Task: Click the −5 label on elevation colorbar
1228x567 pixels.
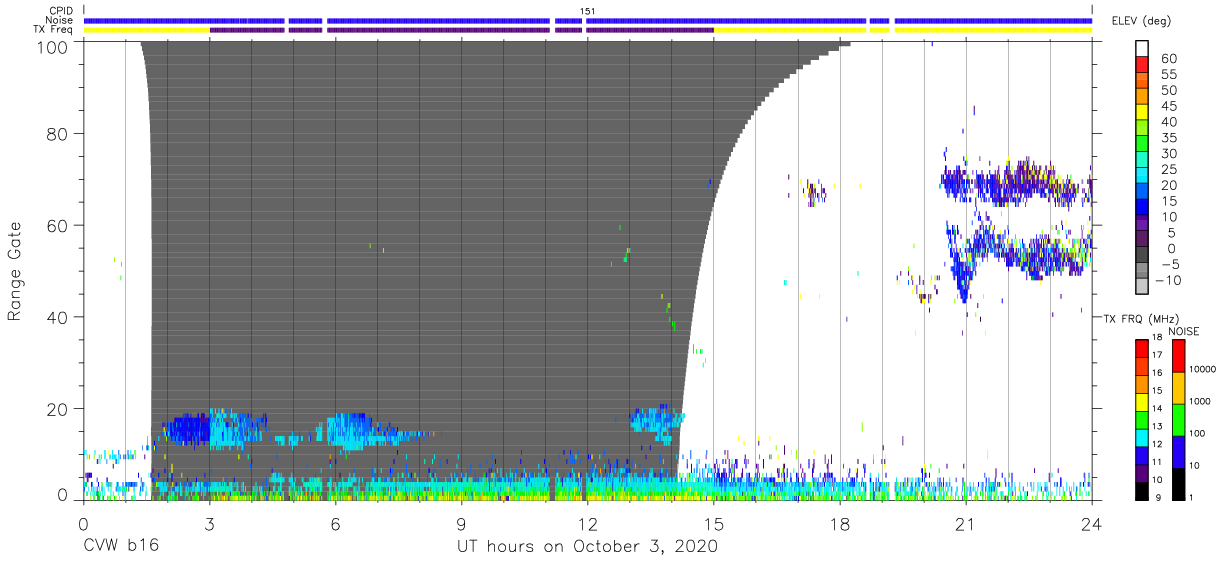Action: 1170,264
